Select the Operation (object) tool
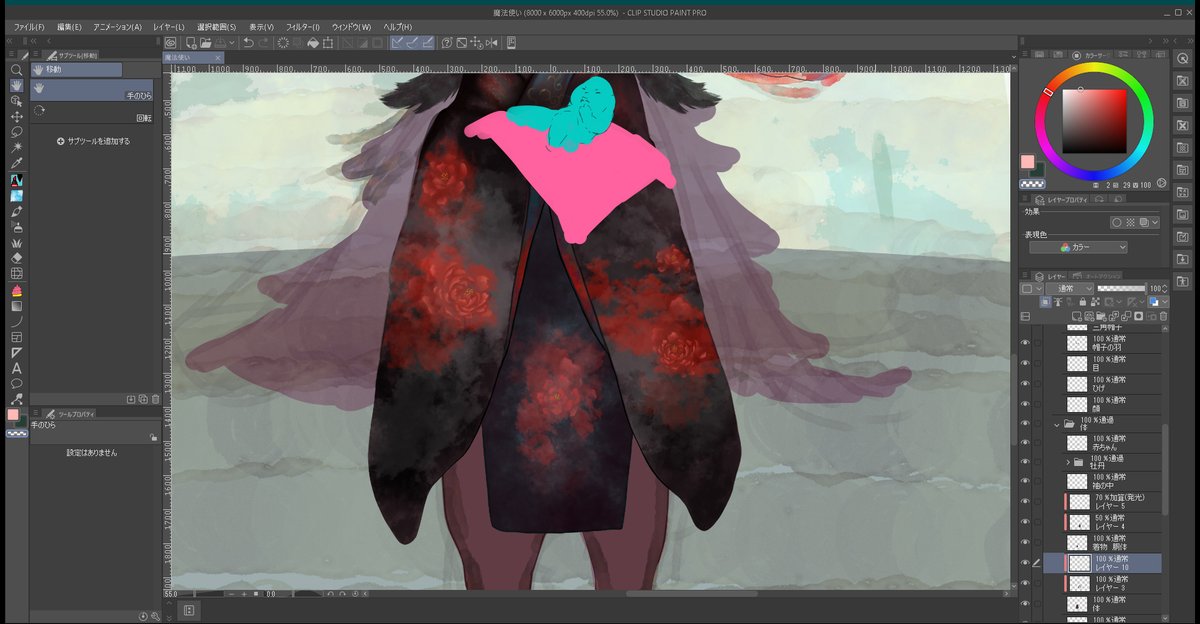Image resolution: width=1200 pixels, height=624 pixels. [x=16, y=101]
